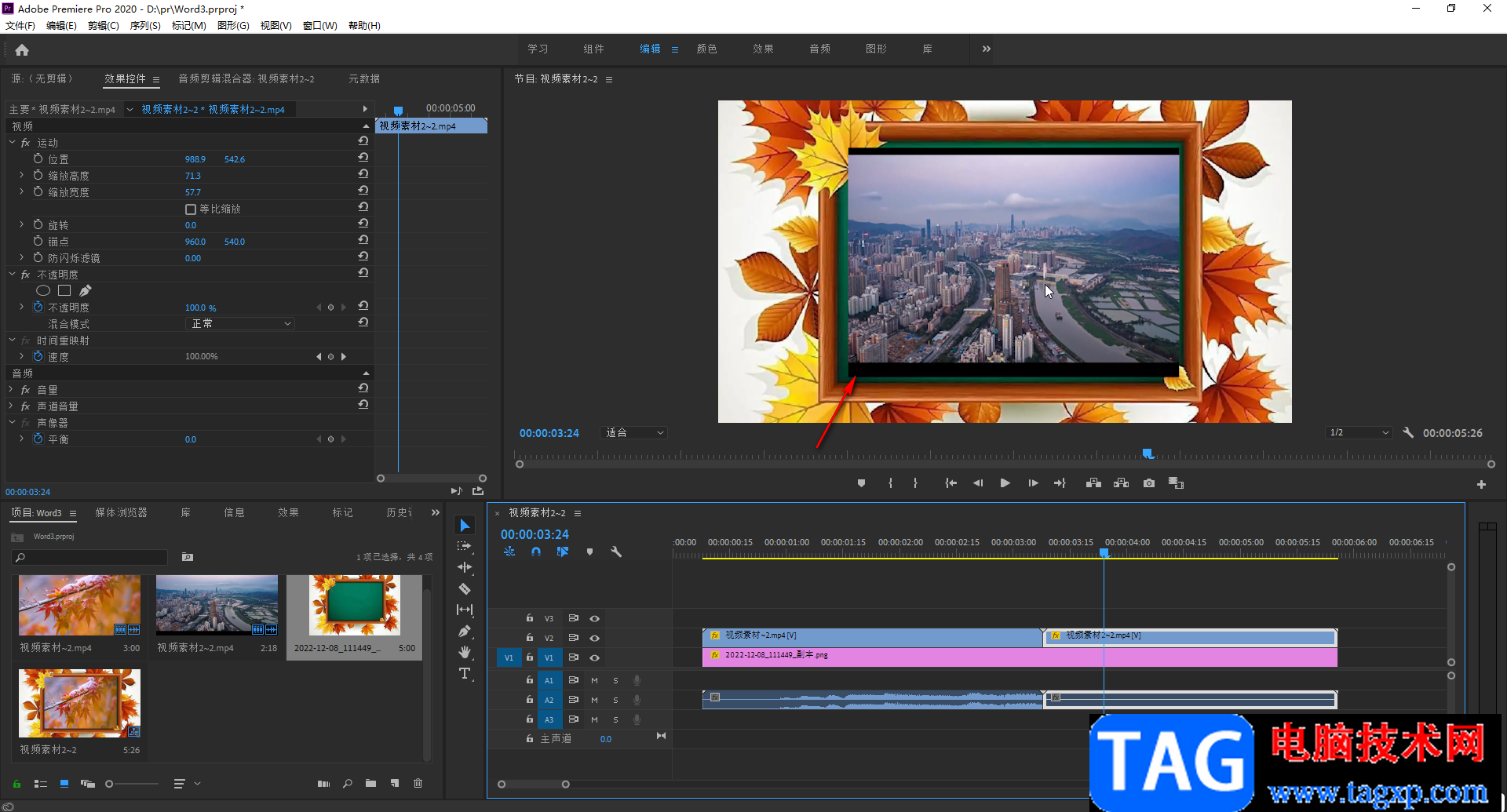Open the blend mode dropdown
1507x812 pixels.
coord(240,323)
